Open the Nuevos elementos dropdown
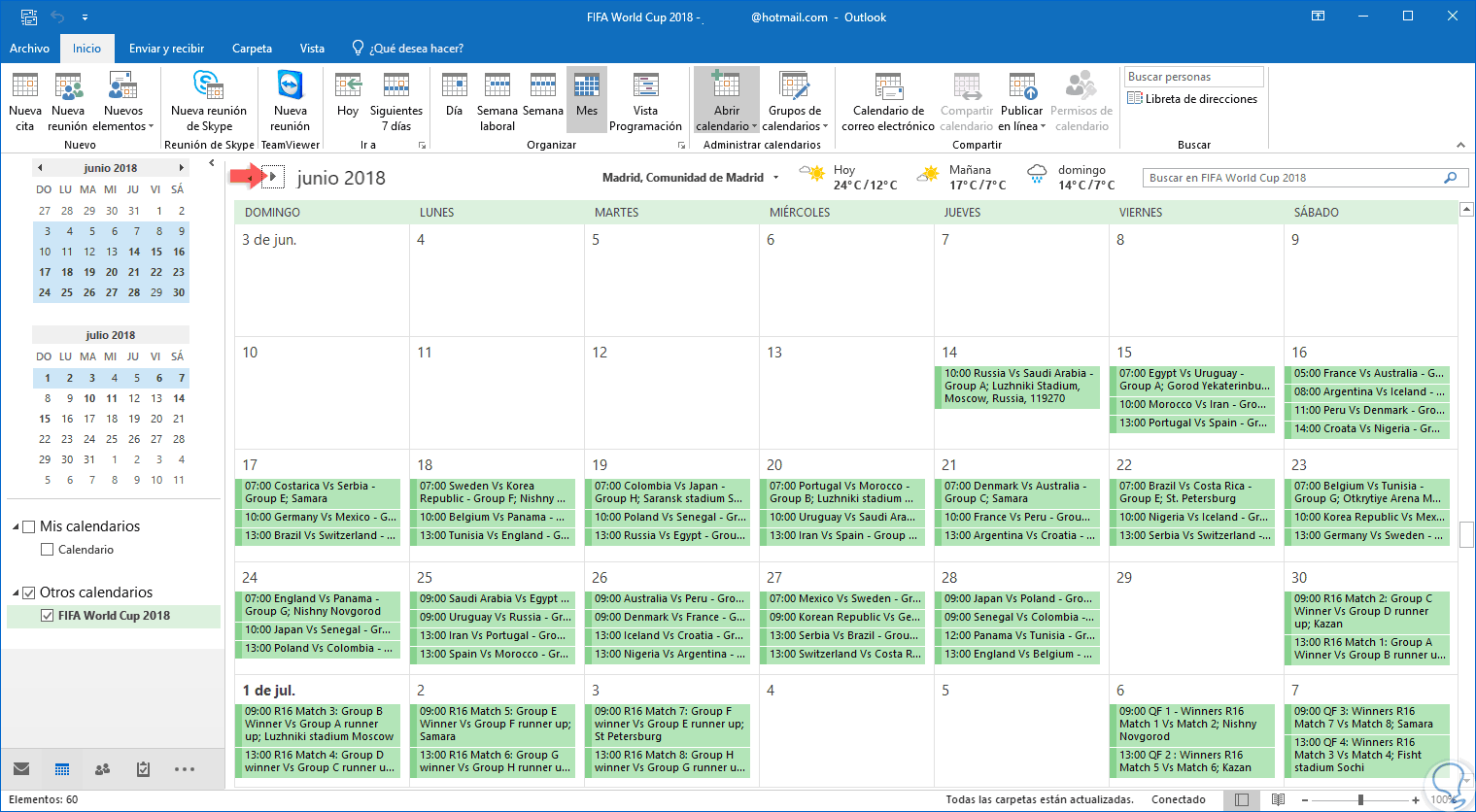This screenshot has height=812, width=1476. [x=122, y=101]
